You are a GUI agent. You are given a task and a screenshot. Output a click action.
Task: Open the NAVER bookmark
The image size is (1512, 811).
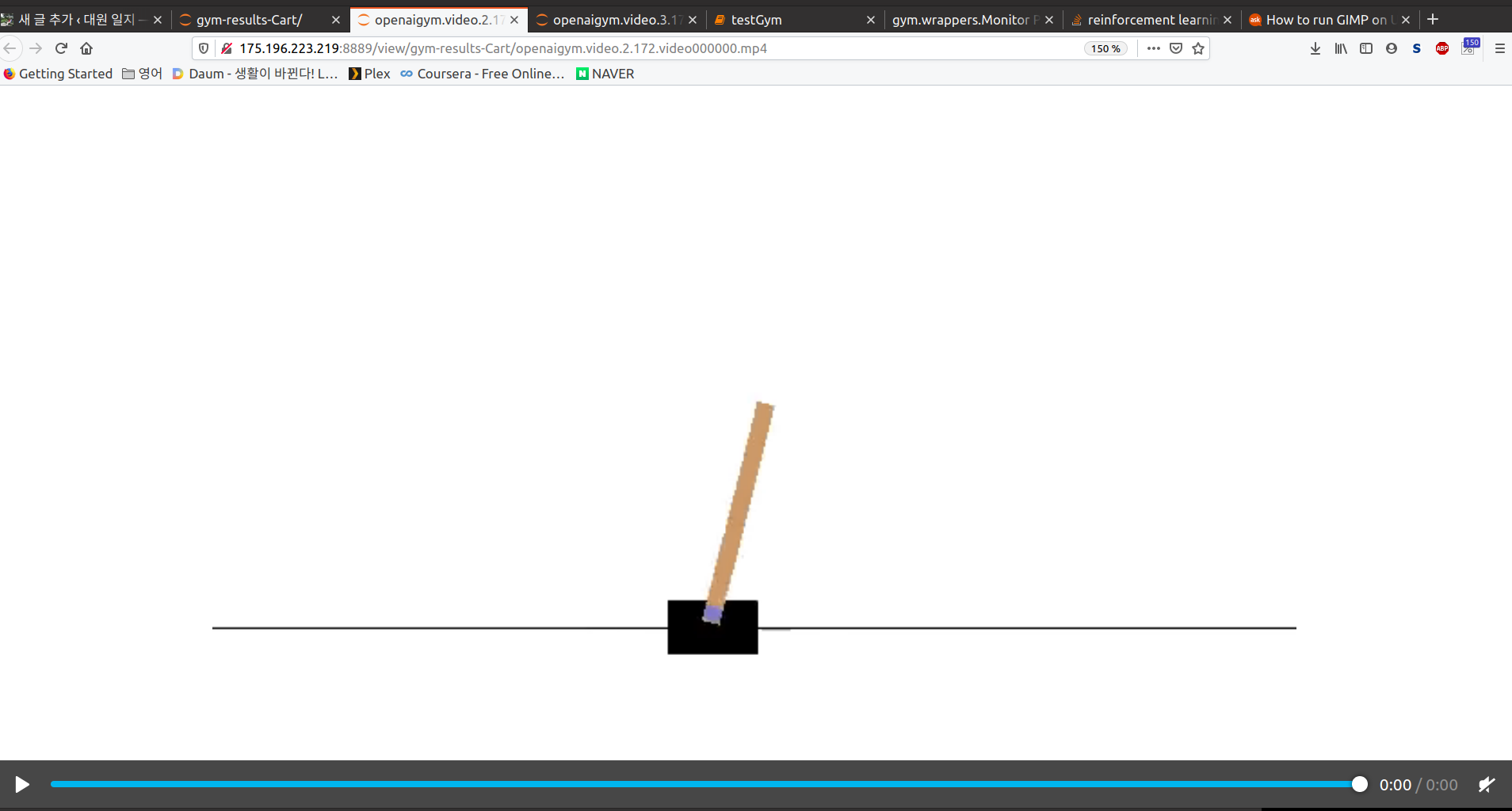pyautogui.click(x=605, y=74)
